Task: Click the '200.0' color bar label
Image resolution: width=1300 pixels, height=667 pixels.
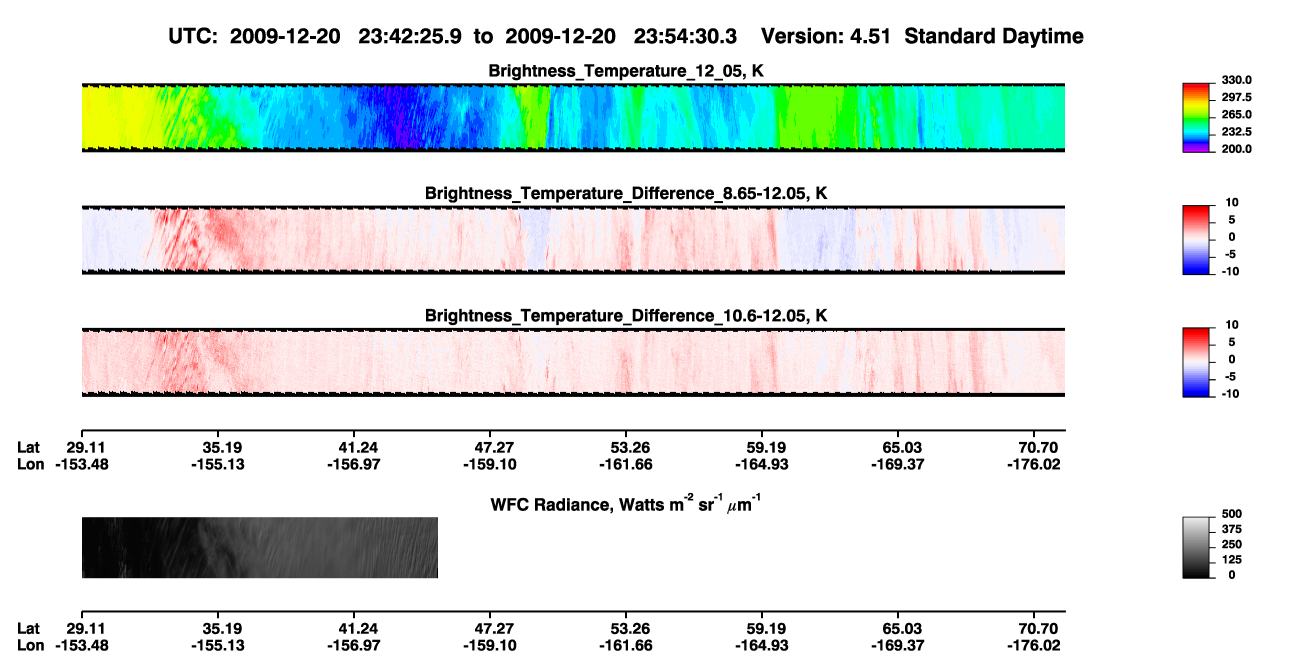Action: [x=1238, y=149]
